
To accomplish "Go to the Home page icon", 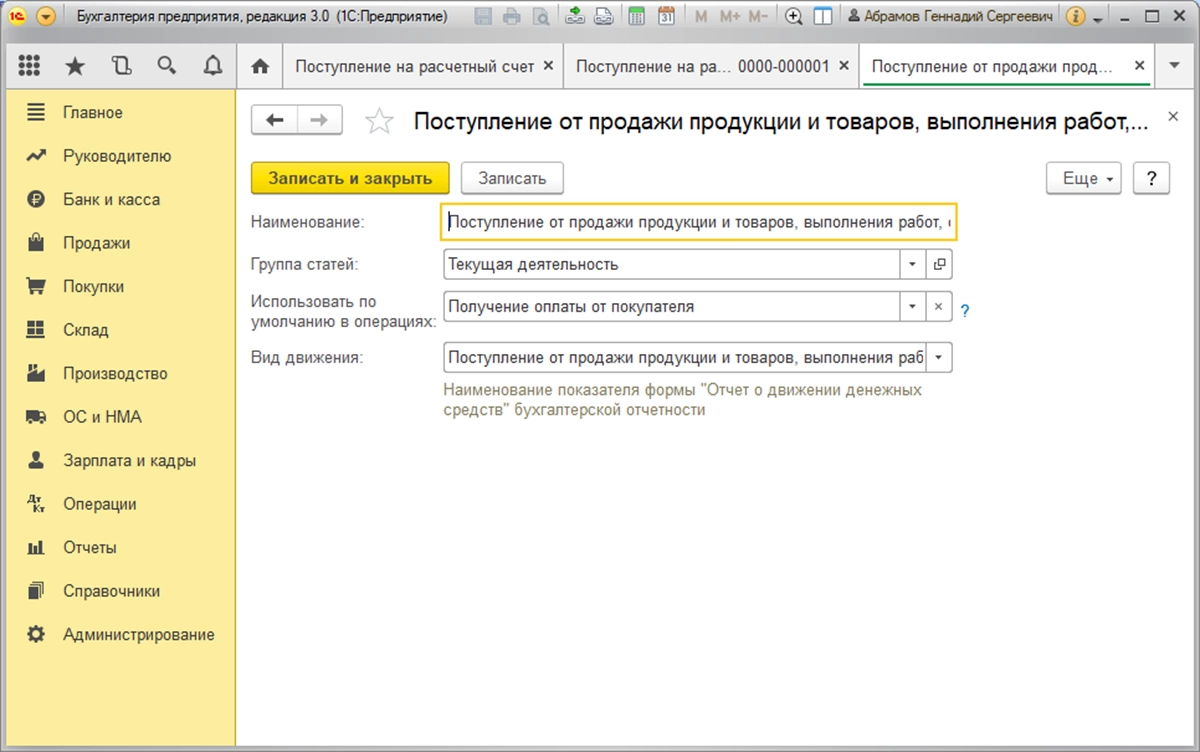I will [260, 66].
